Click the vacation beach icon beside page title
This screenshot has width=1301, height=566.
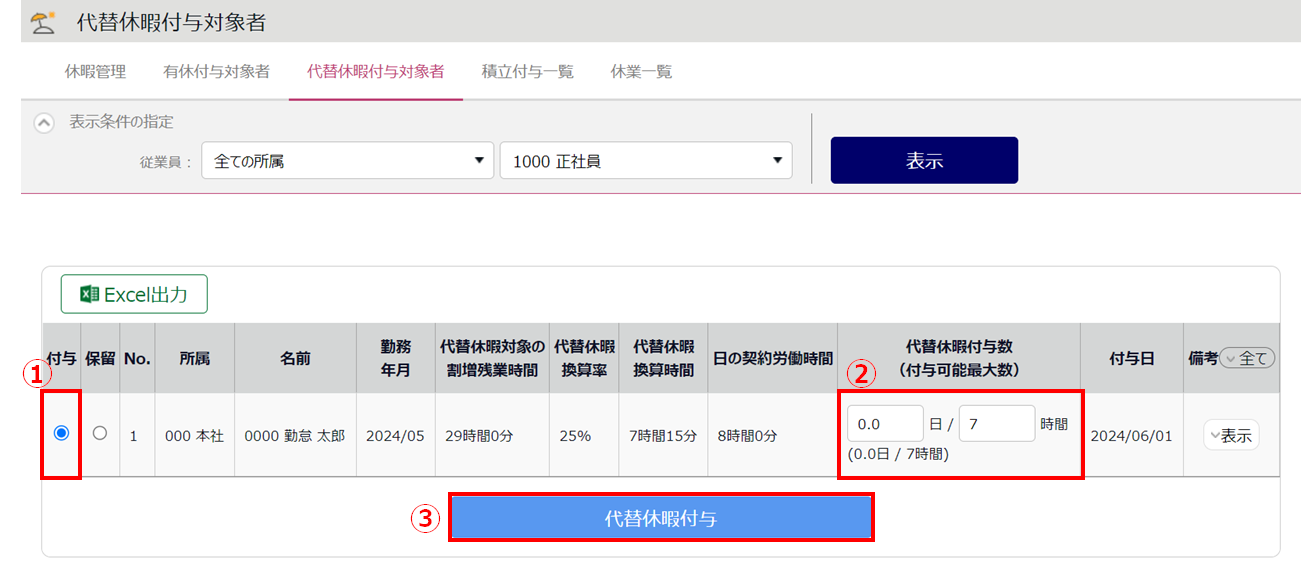pyautogui.click(x=42, y=22)
